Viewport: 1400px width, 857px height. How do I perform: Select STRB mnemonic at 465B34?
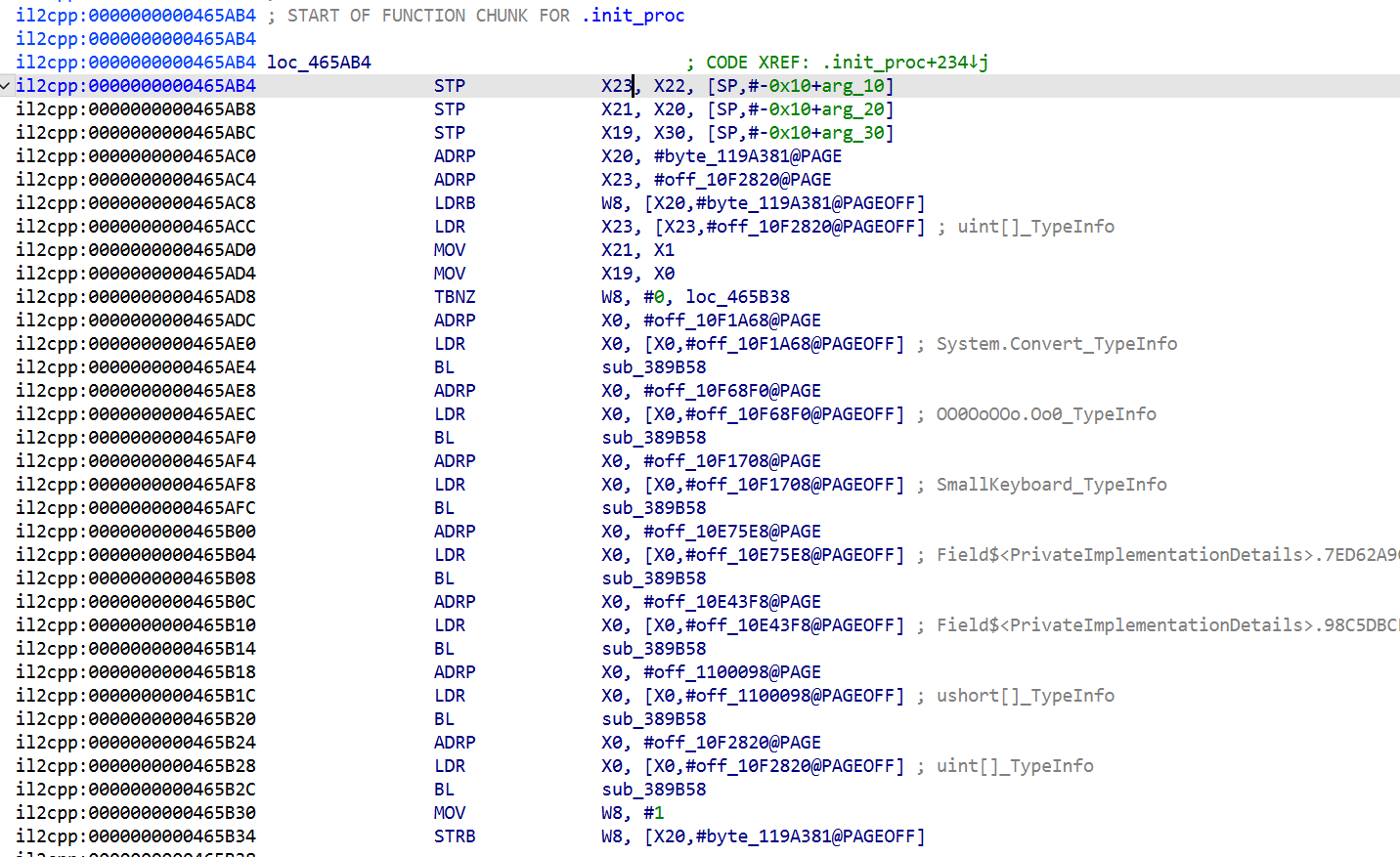(455, 836)
